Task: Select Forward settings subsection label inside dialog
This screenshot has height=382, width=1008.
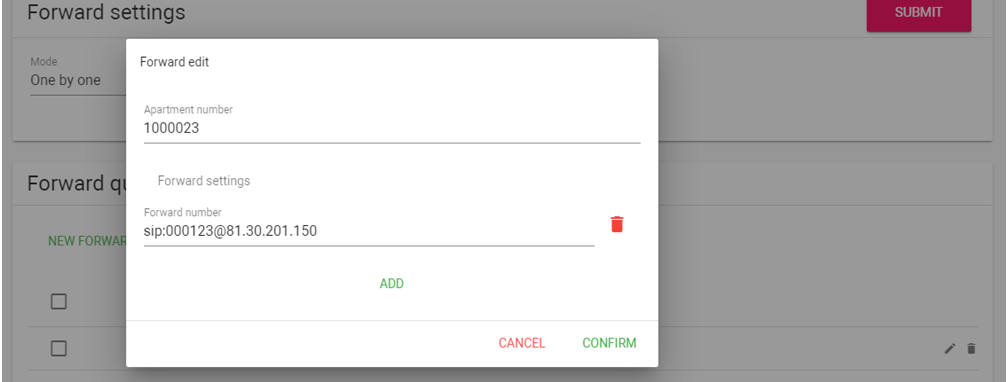Action: click(204, 181)
